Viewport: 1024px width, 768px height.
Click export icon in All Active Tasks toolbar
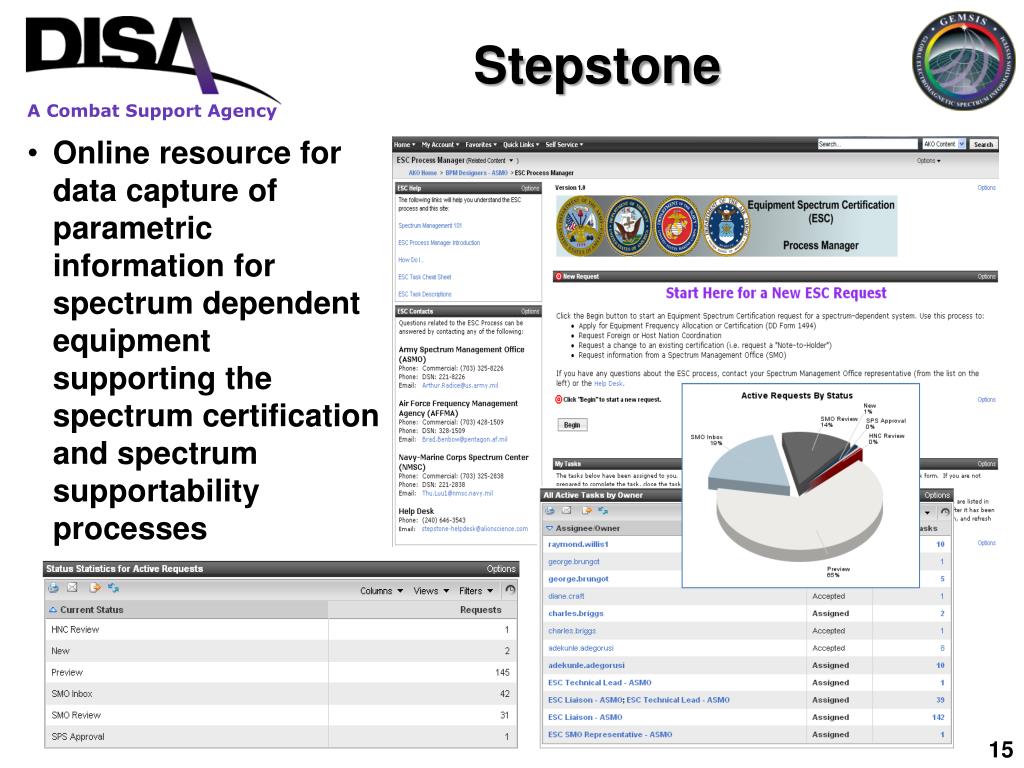point(586,511)
